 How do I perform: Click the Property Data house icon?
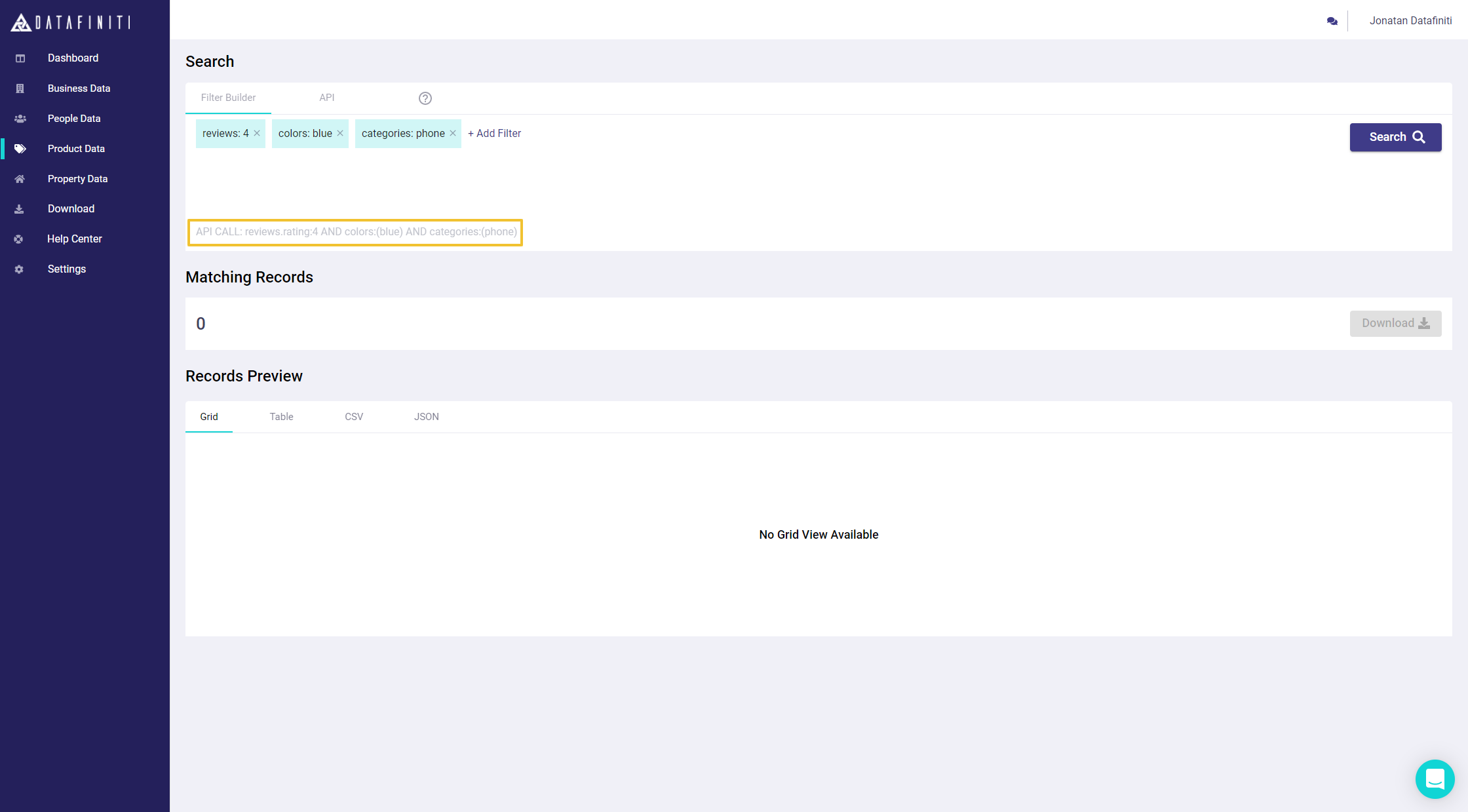coord(20,179)
